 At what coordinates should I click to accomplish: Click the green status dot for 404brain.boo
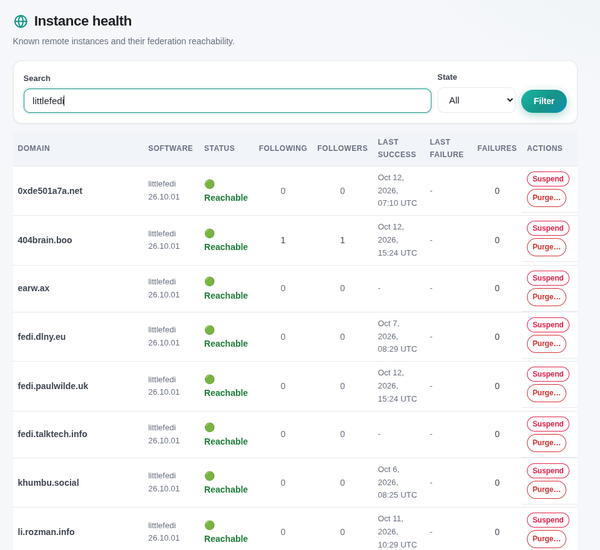click(x=209, y=233)
